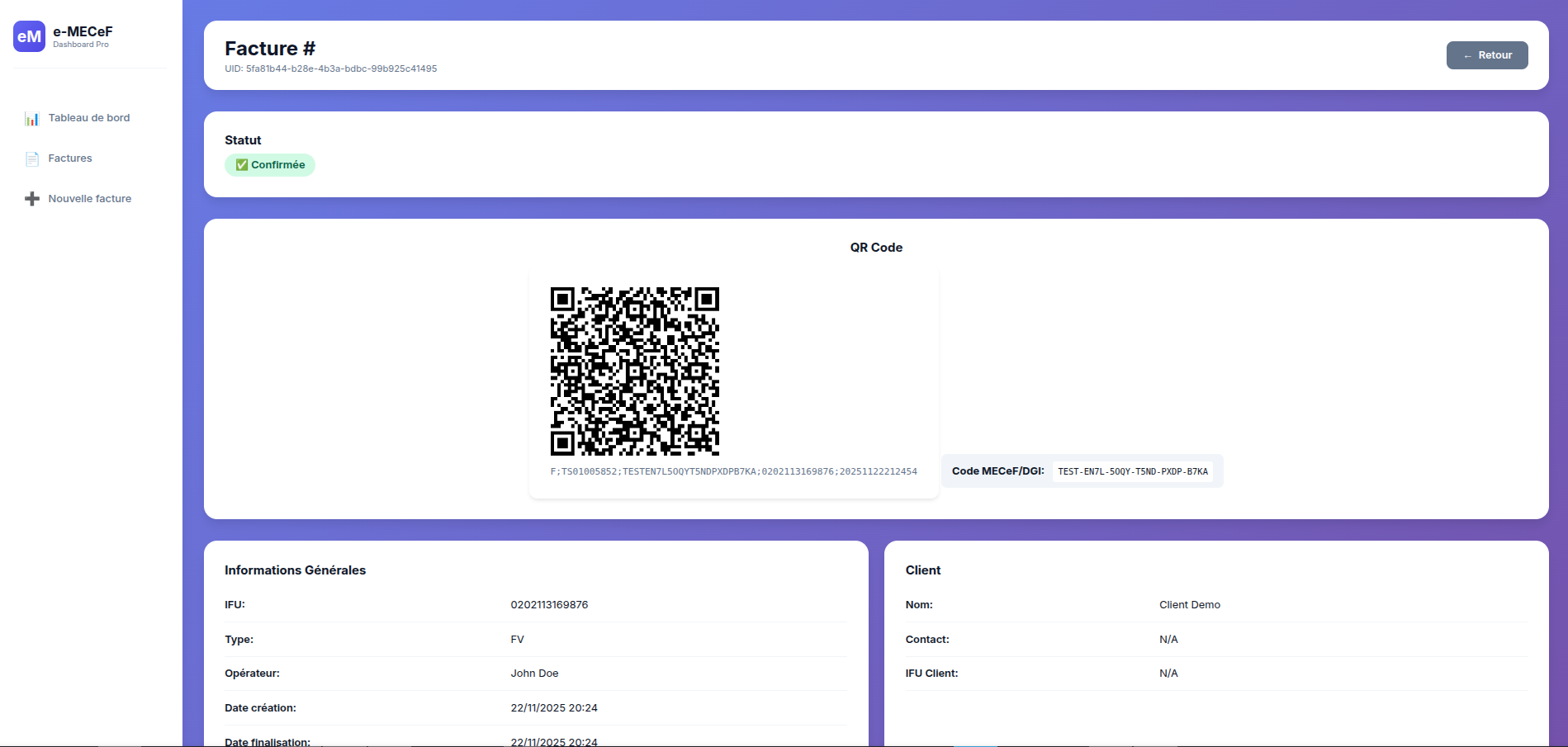Screen dimensions: 1568x747
Task: Open Nouvelle facture from the sidebar
Action: [x=89, y=199]
